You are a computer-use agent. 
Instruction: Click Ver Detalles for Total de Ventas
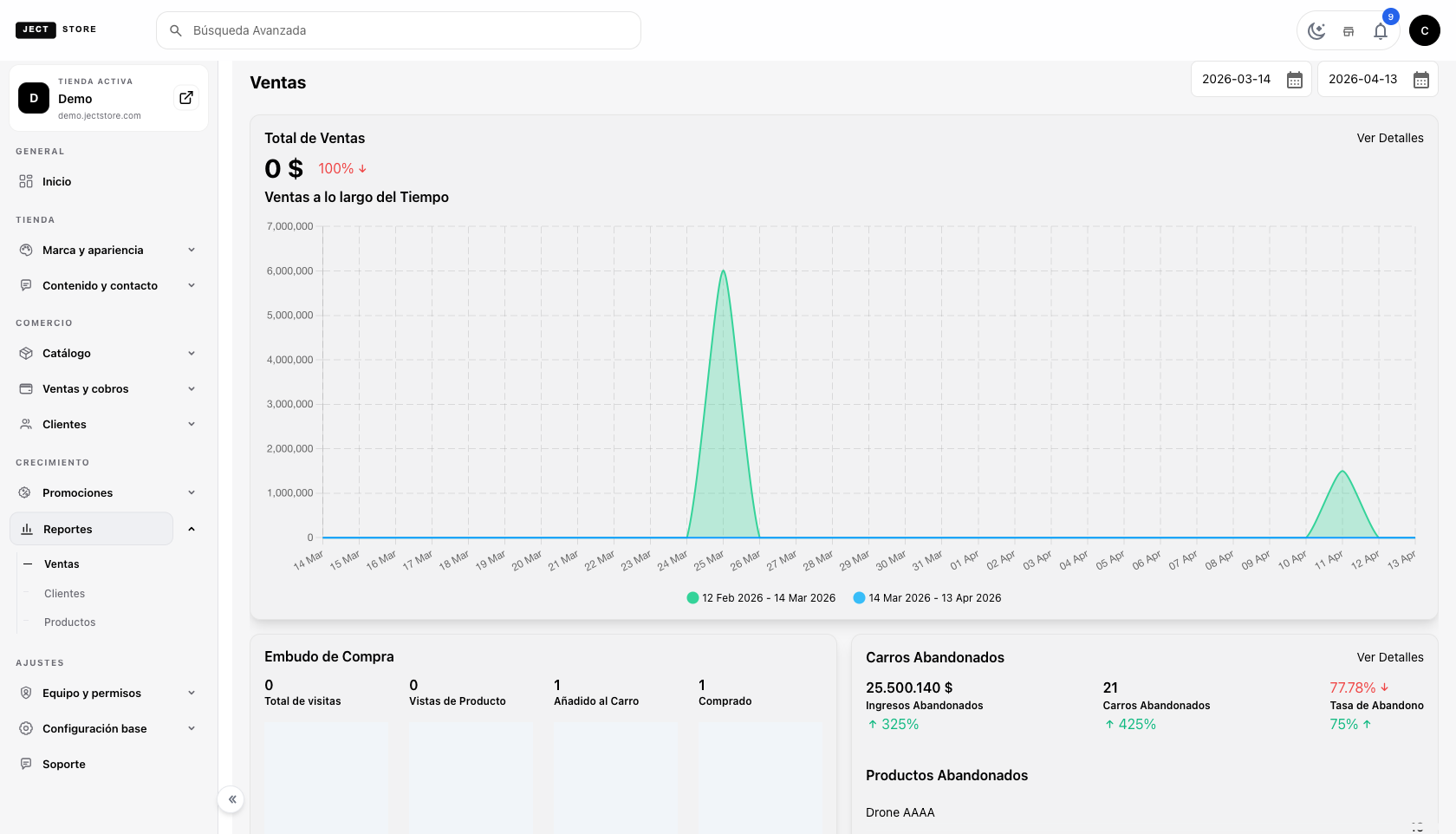pos(1389,138)
